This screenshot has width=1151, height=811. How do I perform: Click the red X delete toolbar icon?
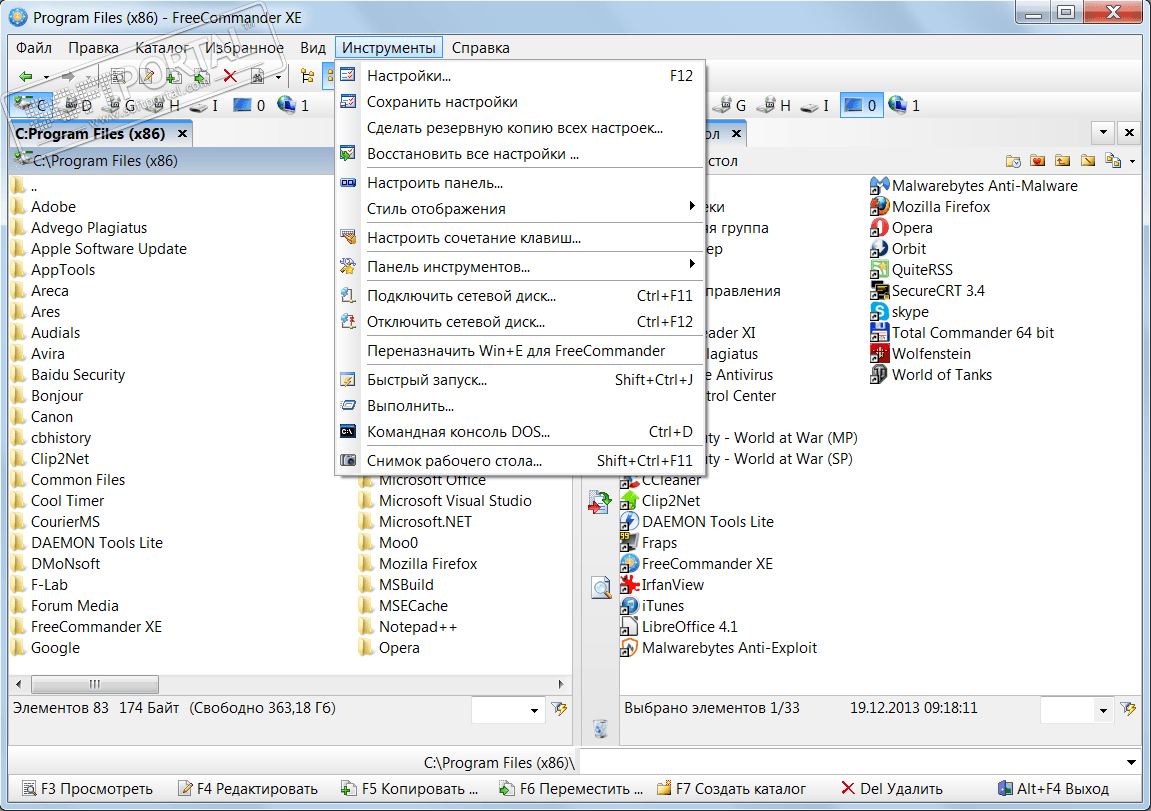[x=230, y=76]
